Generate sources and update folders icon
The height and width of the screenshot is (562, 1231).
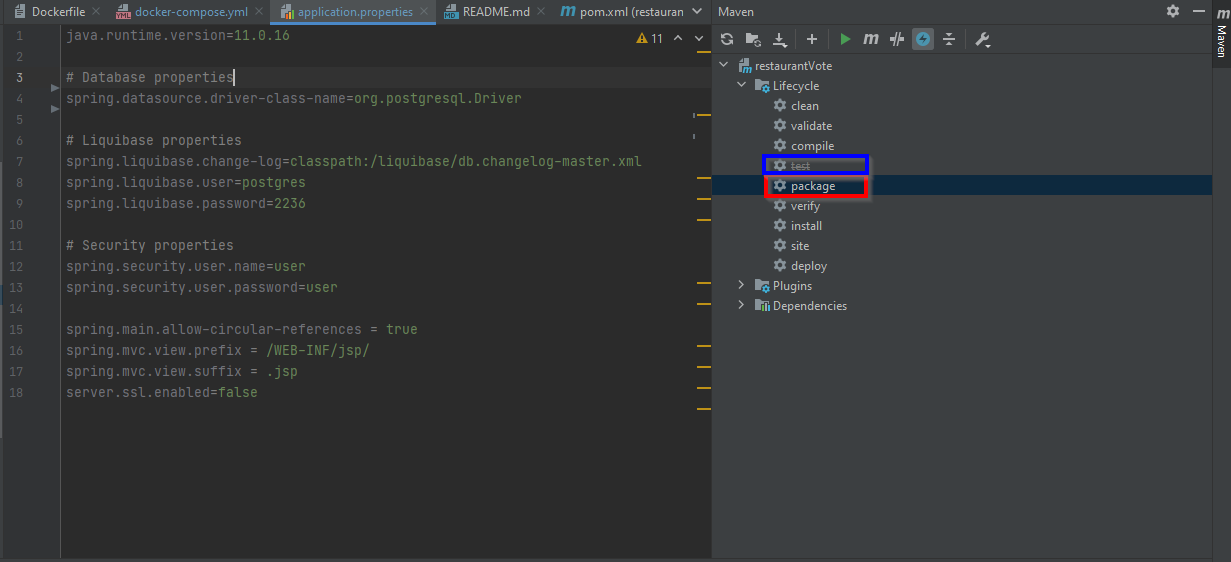[753, 39]
